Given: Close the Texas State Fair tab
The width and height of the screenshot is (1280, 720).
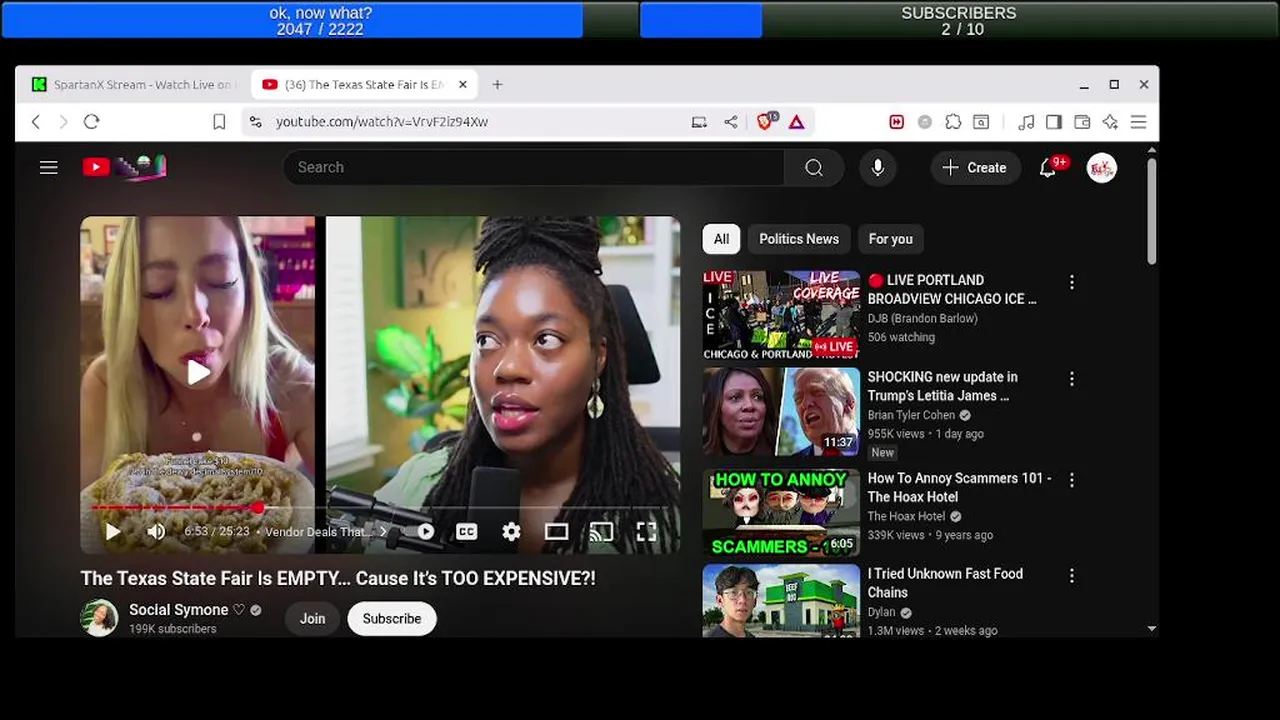Looking at the screenshot, I should tap(463, 85).
